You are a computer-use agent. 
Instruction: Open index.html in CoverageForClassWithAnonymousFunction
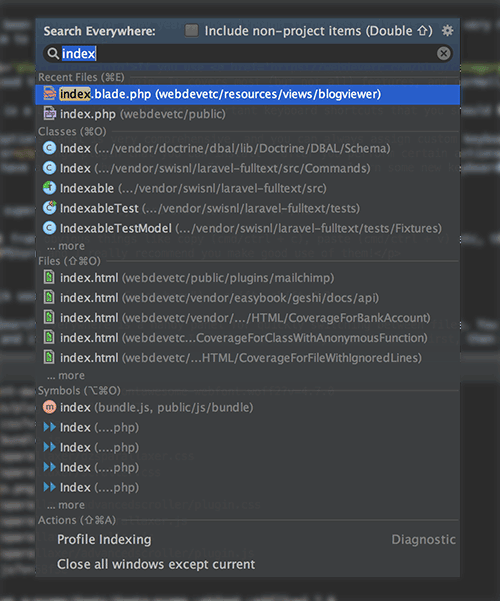coord(248,338)
